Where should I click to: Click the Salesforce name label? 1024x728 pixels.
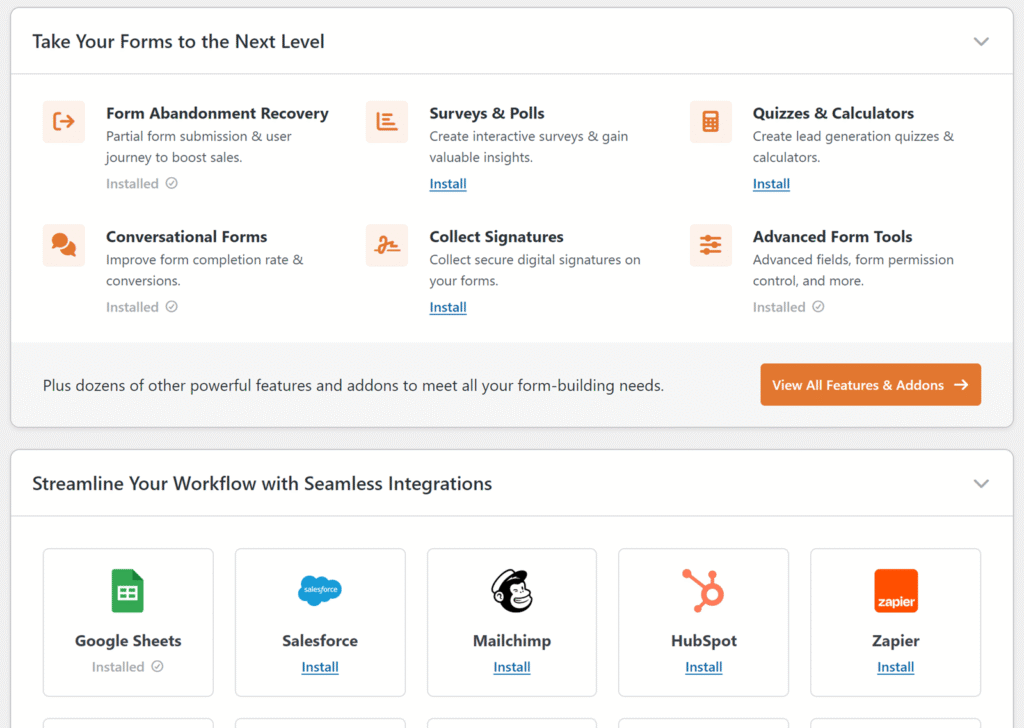tap(320, 641)
